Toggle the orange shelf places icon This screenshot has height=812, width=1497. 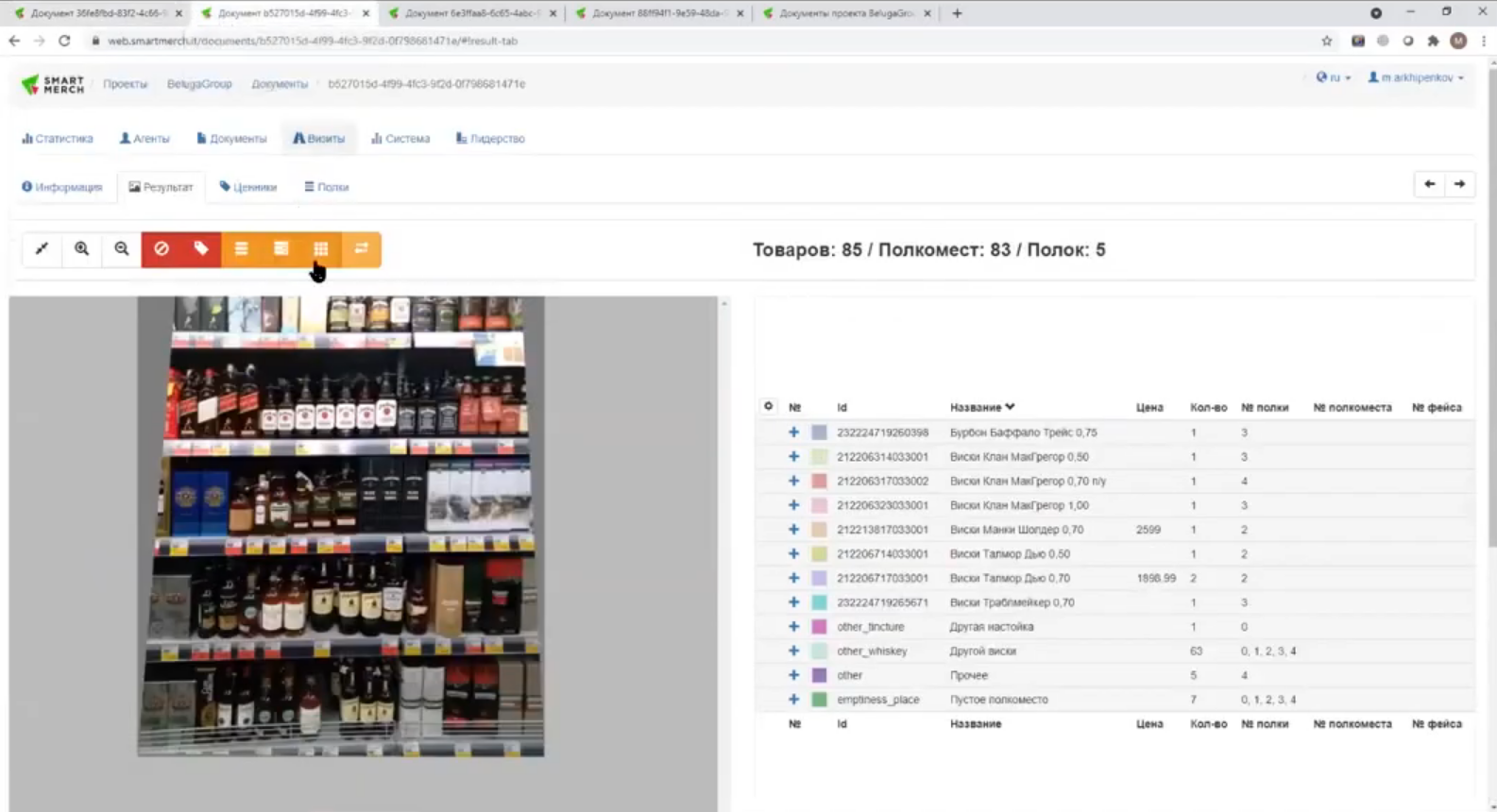tap(281, 249)
